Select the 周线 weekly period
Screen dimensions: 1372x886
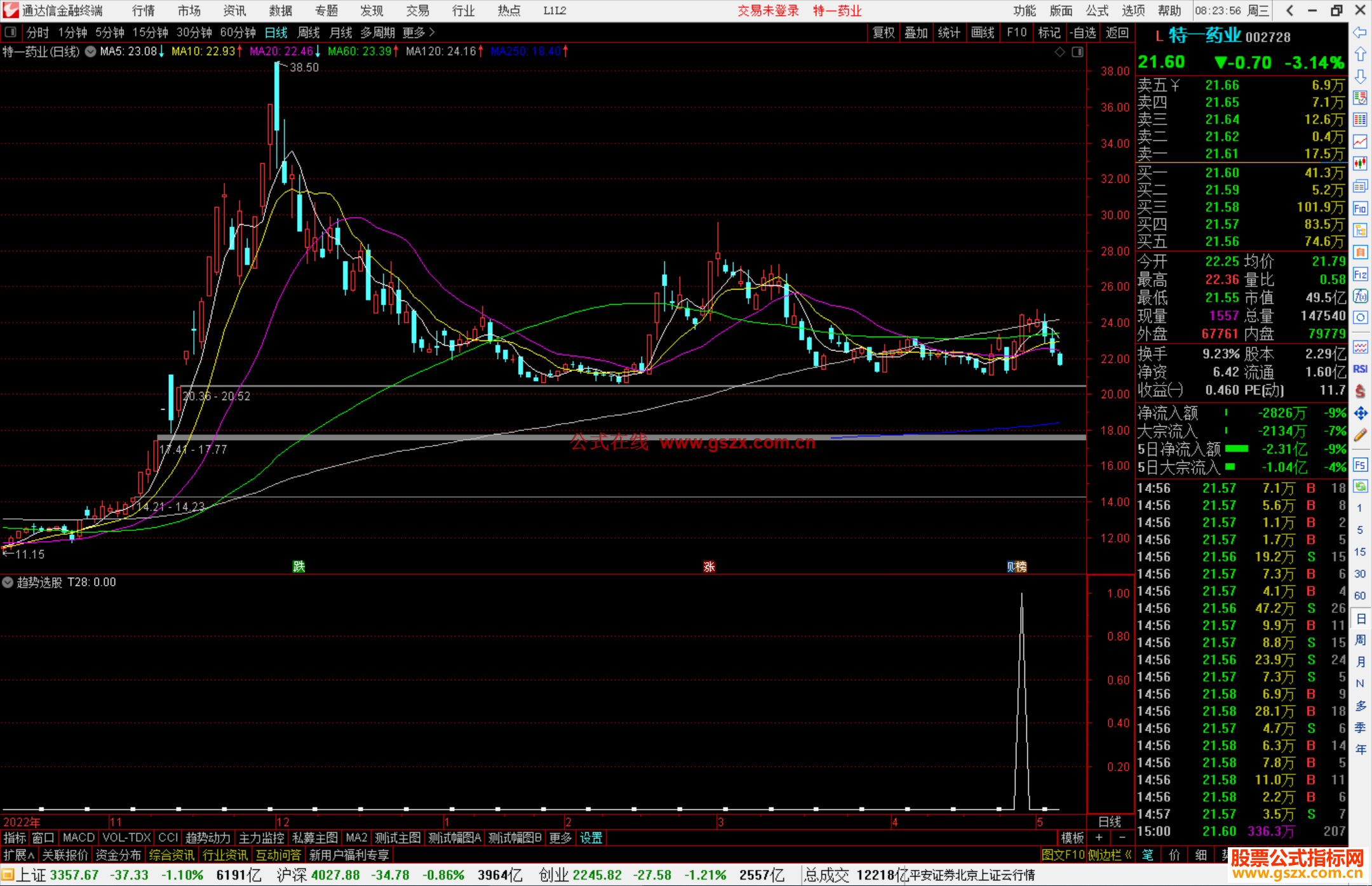[309, 32]
